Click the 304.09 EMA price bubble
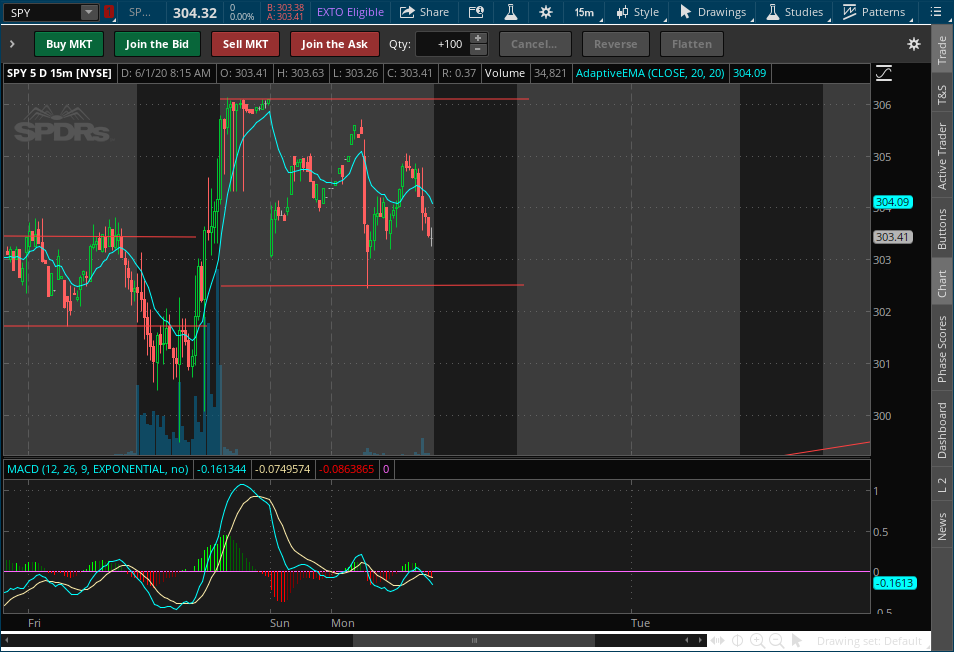The width and height of the screenshot is (954, 652). 893,202
